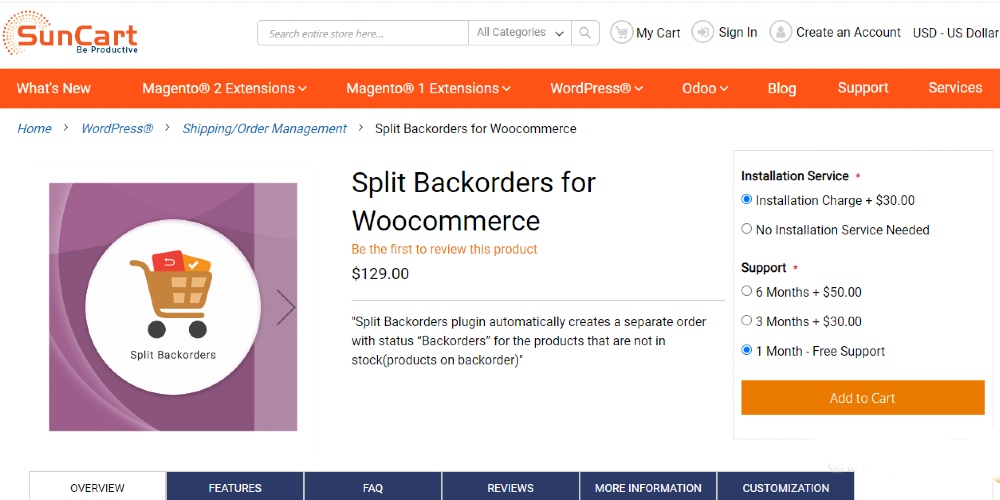Click the search magnifier icon

coord(585,33)
